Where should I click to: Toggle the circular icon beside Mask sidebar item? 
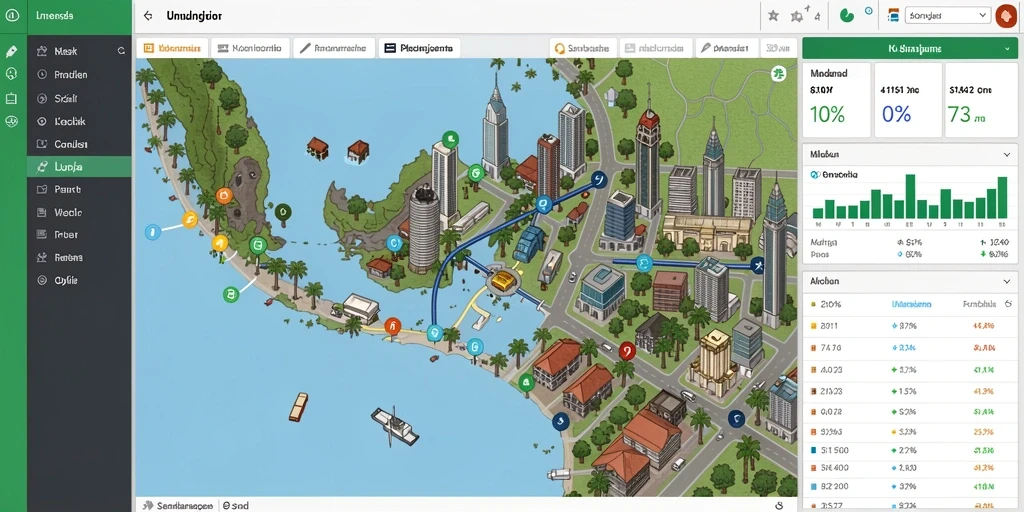pos(121,50)
